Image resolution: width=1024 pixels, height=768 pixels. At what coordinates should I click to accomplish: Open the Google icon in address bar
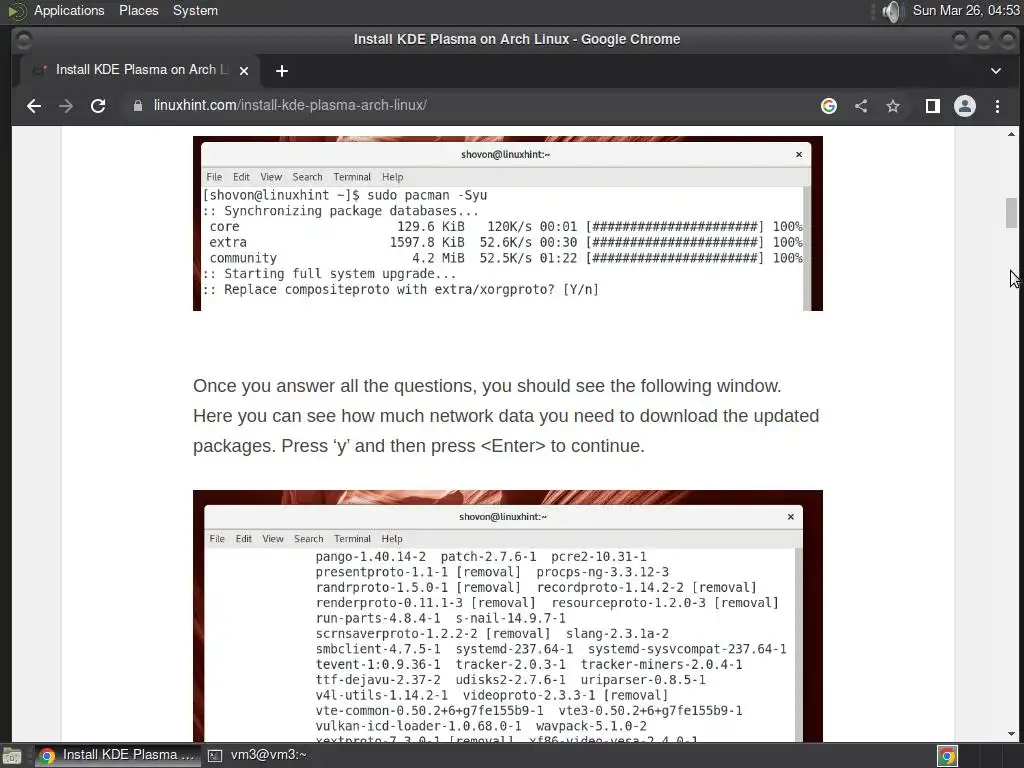[829, 106]
